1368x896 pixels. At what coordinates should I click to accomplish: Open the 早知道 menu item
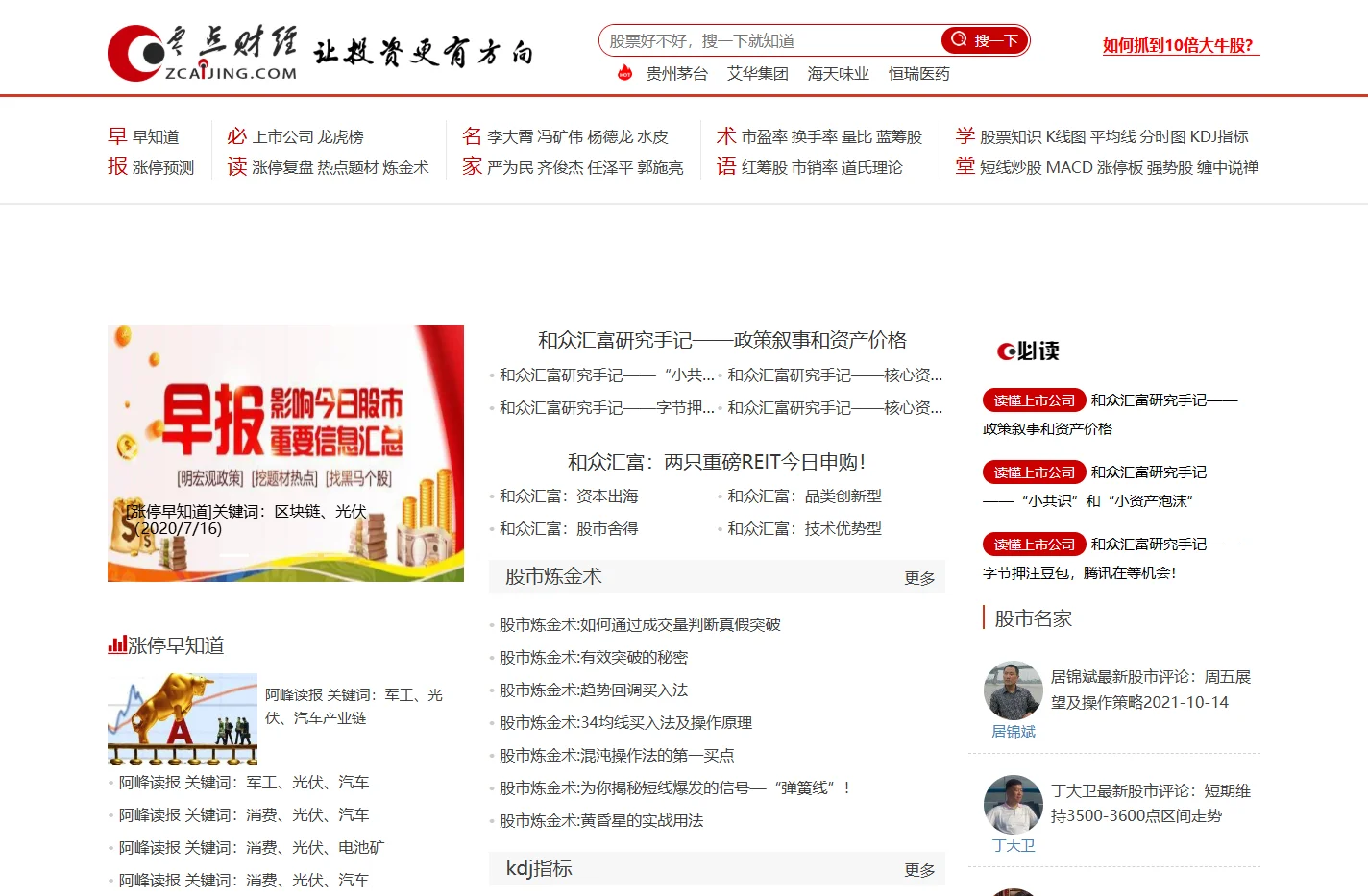click(x=156, y=137)
